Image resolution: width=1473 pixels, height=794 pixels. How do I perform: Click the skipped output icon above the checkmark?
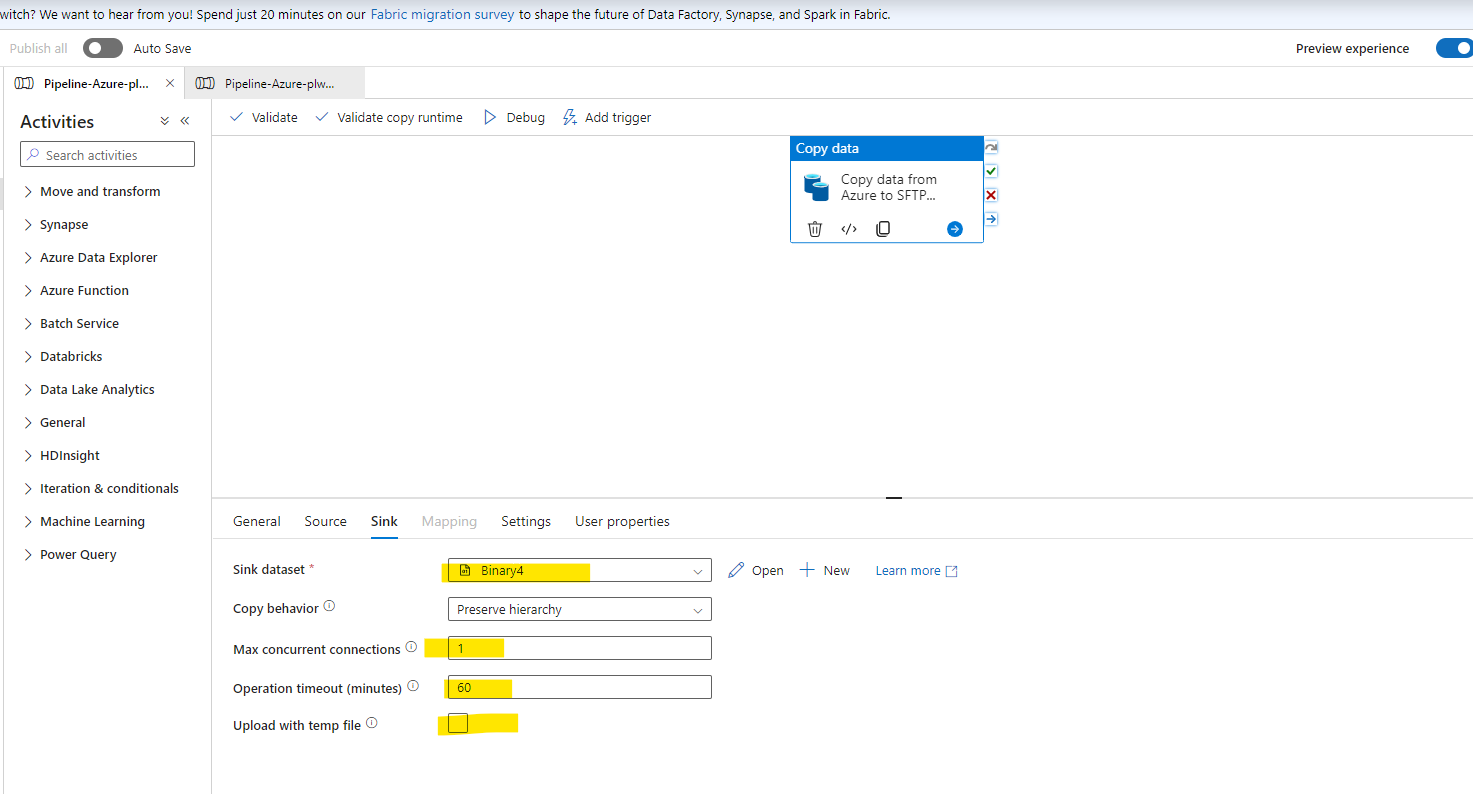(990, 146)
